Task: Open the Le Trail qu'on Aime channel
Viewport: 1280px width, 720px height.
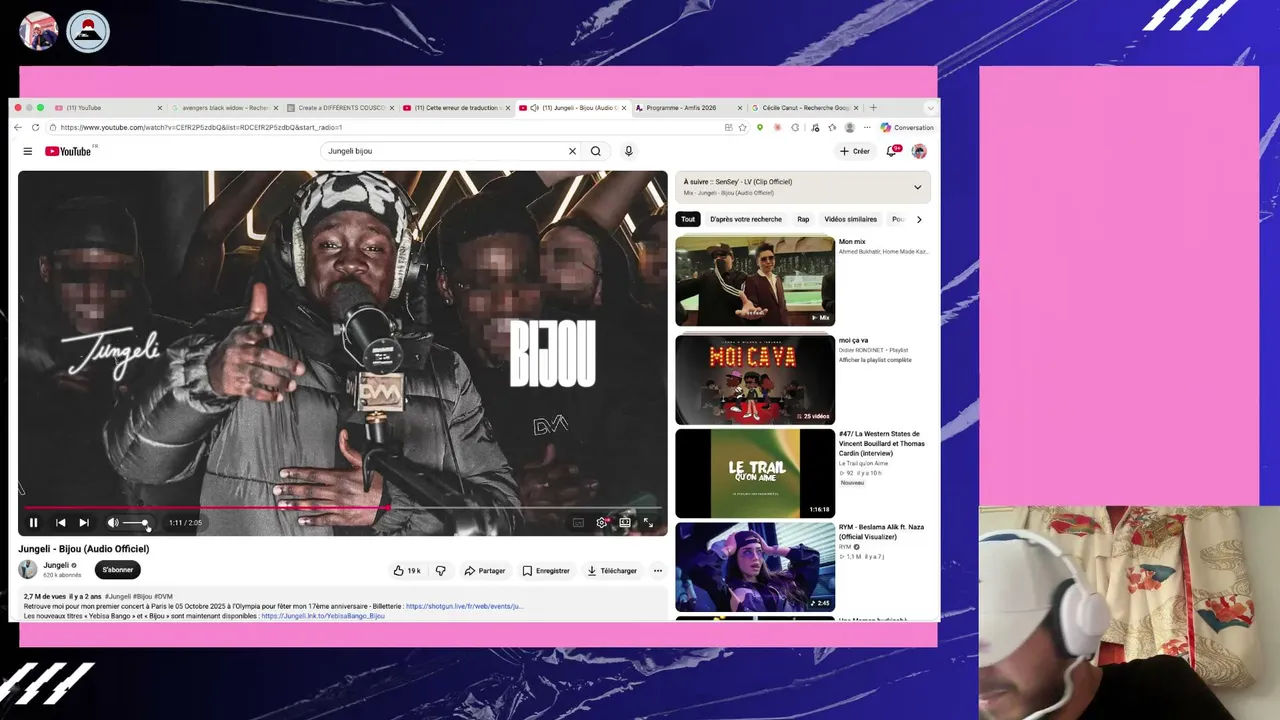Action: click(864, 463)
